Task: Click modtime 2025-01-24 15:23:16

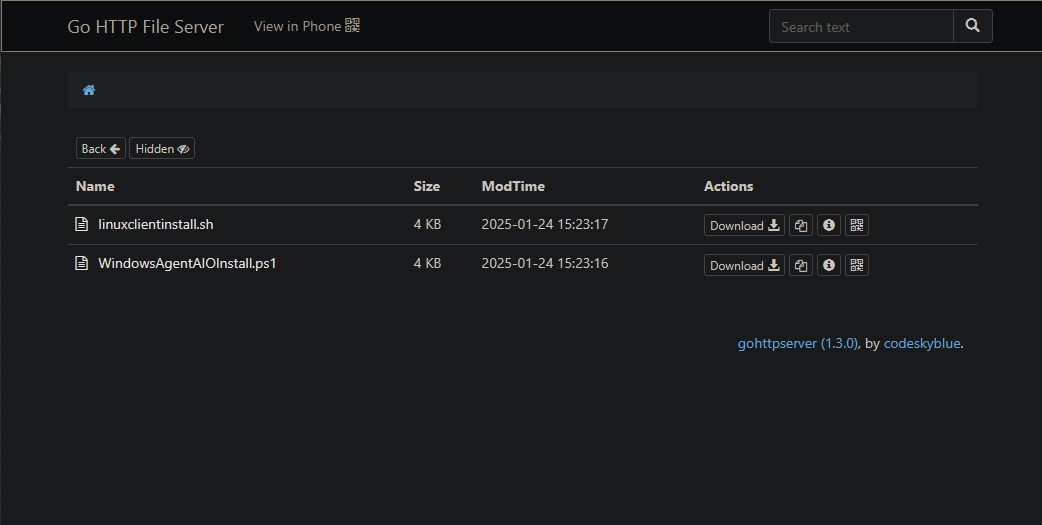Action: point(545,263)
